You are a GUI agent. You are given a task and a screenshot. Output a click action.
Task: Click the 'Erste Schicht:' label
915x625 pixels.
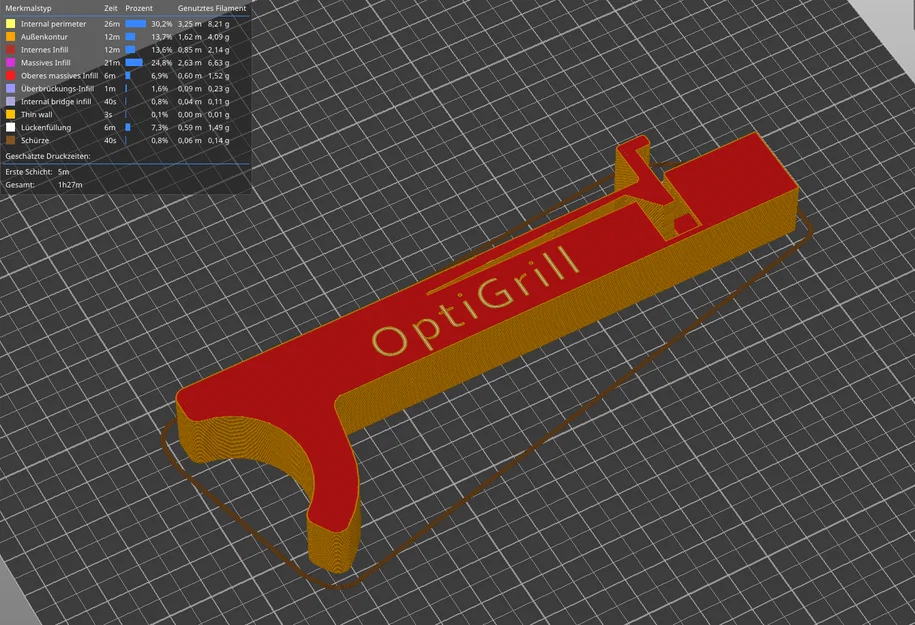29,172
